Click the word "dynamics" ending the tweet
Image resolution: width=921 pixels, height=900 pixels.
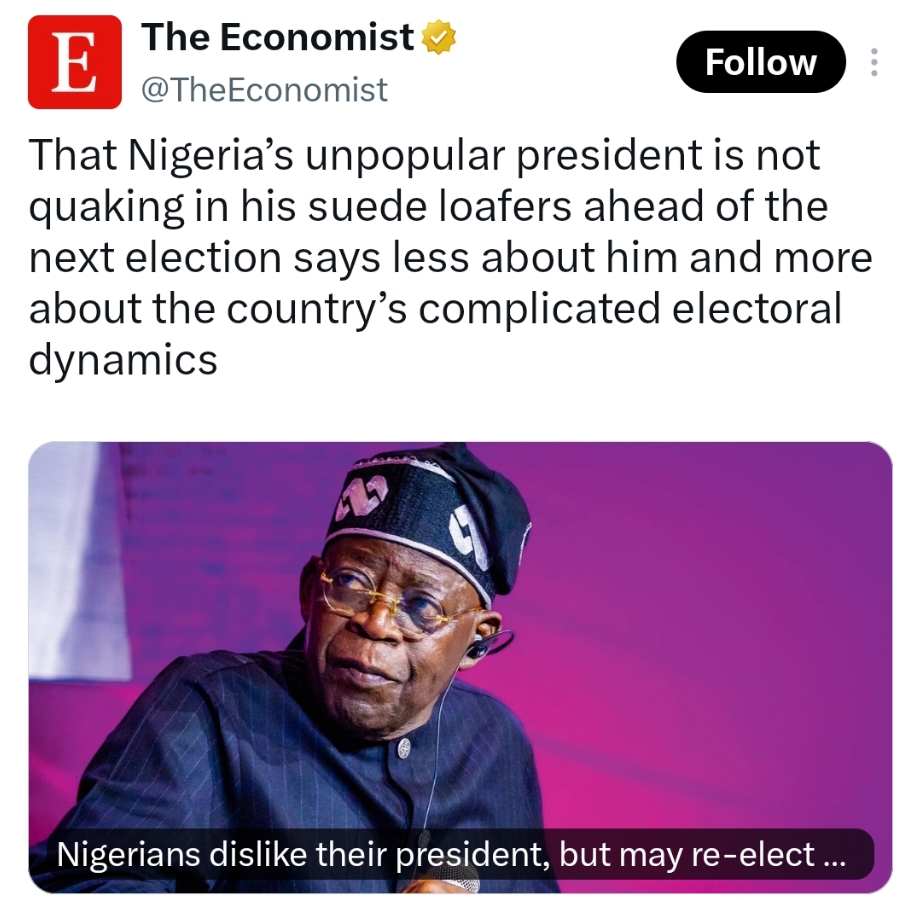click(123, 361)
